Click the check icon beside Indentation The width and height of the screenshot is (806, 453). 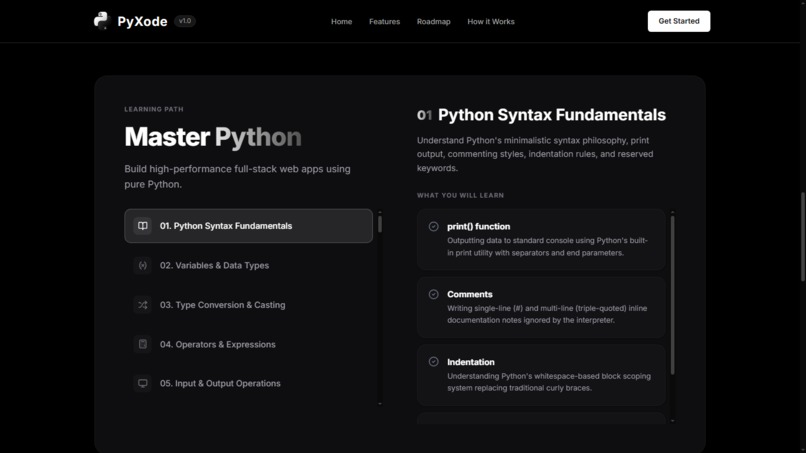433,361
